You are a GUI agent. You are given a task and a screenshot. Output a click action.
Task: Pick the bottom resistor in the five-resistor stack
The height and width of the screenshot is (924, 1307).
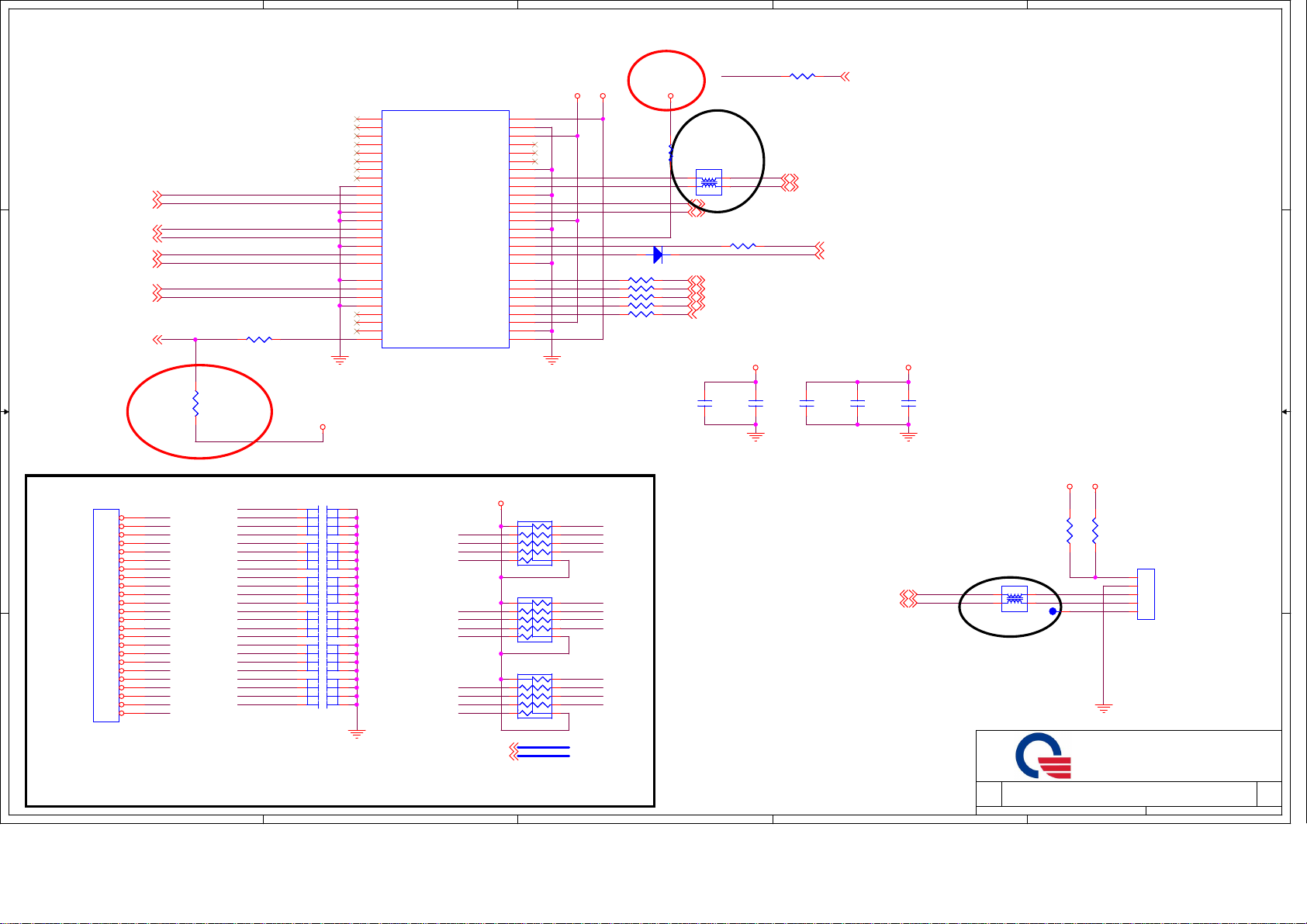pyautogui.click(x=641, y=314)
